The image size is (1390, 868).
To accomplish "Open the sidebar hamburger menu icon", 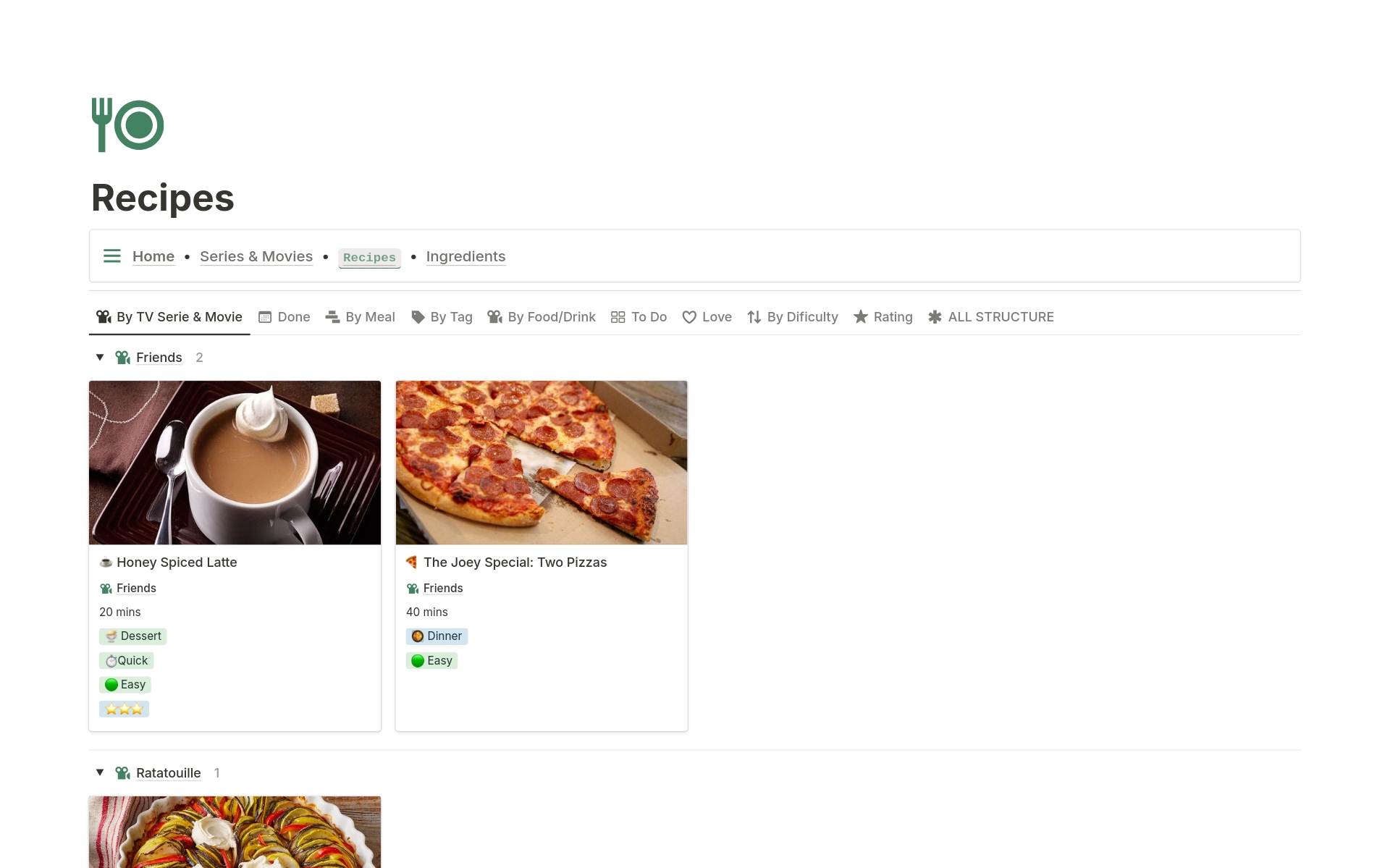I will (111, 256).
